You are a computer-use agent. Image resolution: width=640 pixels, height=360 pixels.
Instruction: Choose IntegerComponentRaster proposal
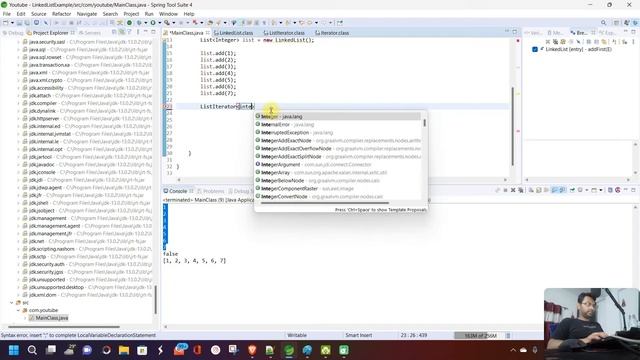(338, 189)
